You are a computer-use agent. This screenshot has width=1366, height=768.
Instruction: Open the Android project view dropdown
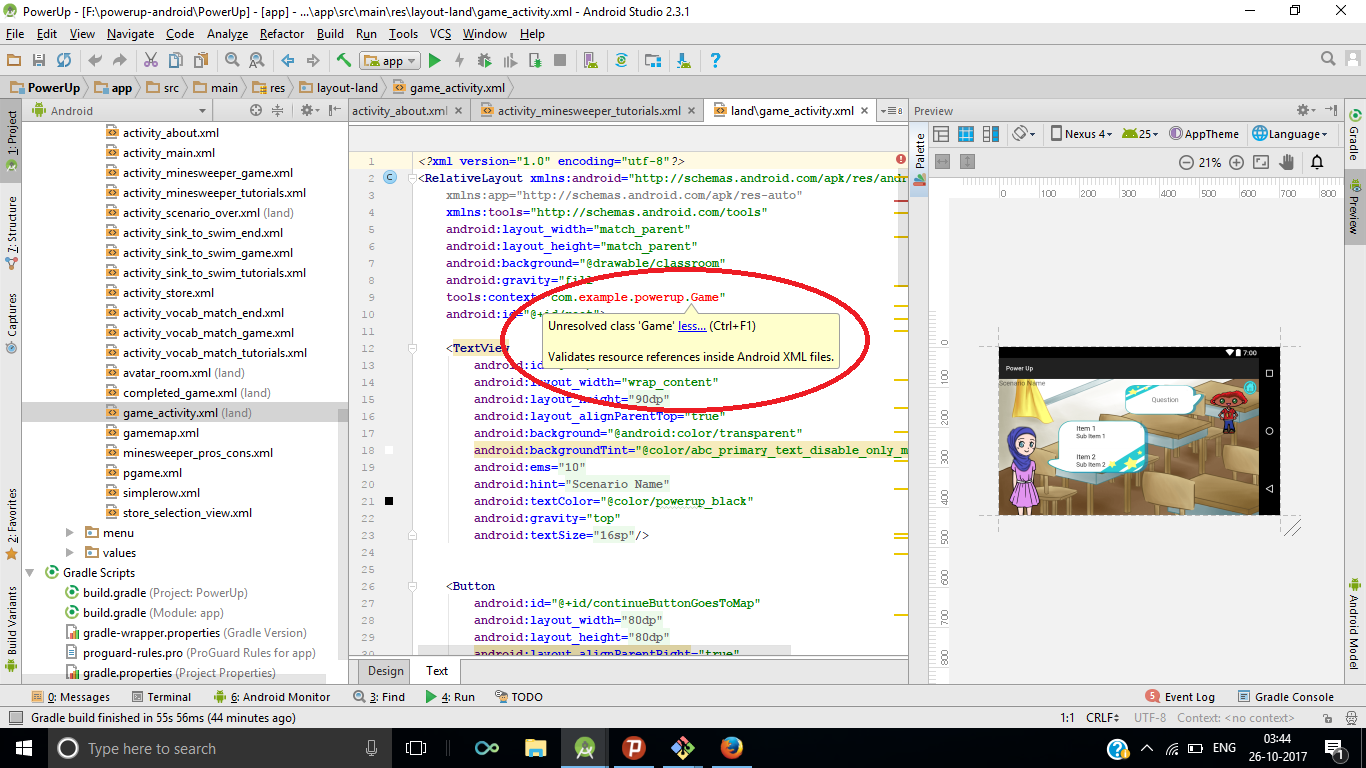(120, 111)
